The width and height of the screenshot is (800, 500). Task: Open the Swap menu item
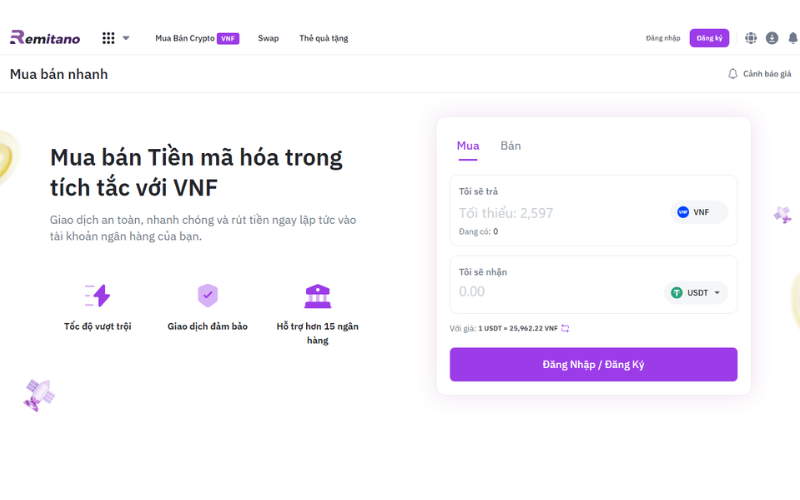(268, 38)
